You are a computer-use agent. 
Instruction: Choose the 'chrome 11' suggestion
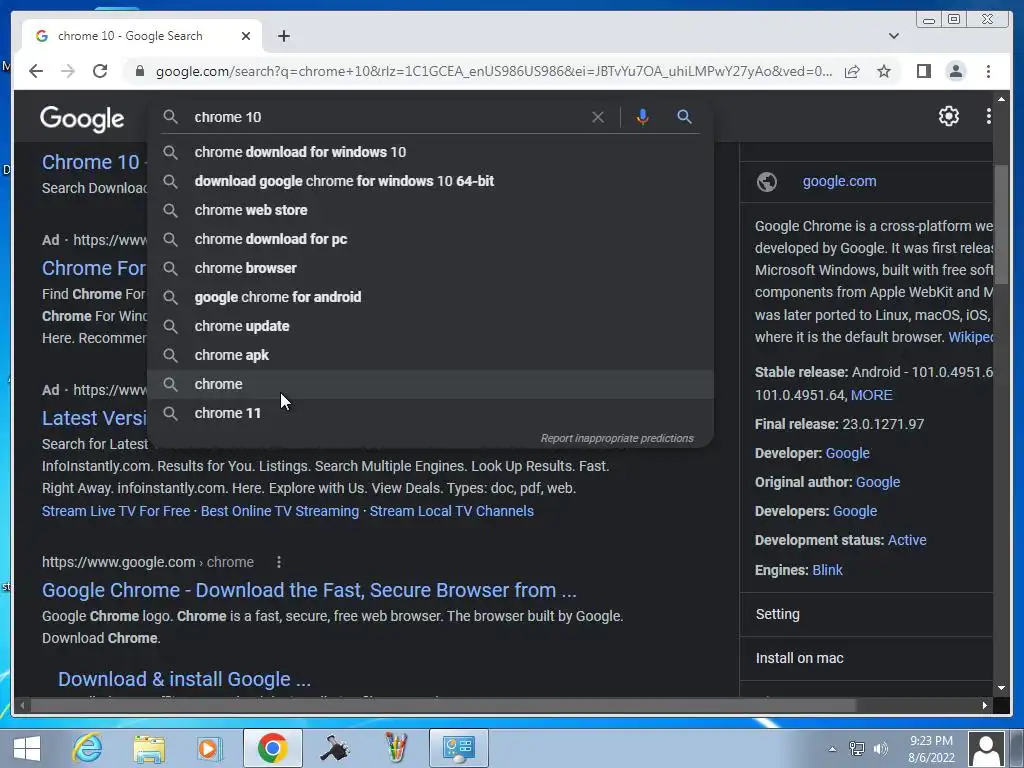431,413
